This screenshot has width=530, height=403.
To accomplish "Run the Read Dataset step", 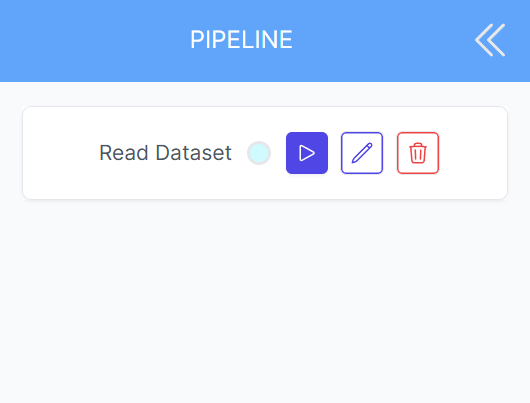I will [307, 153].
